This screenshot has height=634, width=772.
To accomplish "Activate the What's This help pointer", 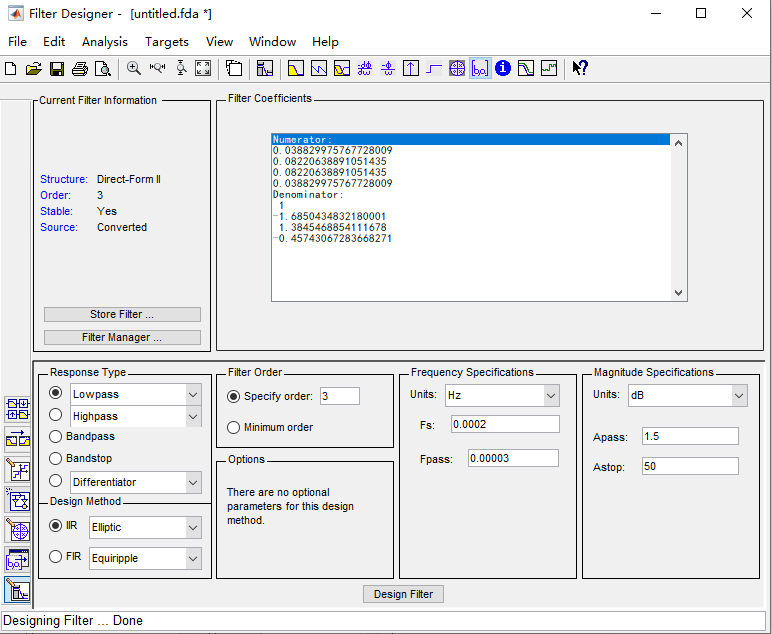I will [580, 68].
